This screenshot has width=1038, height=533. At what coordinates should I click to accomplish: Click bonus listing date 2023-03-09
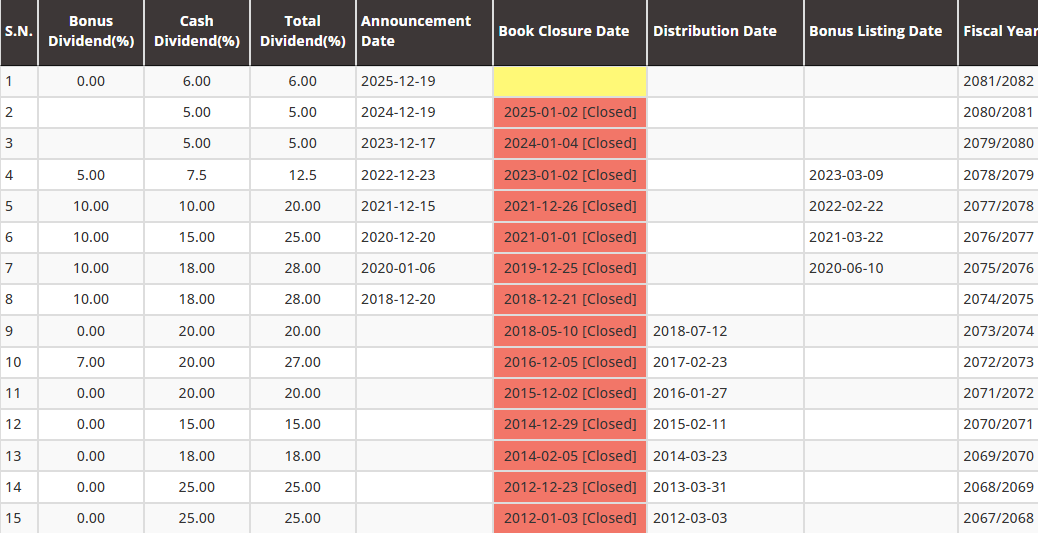[846, 175]
